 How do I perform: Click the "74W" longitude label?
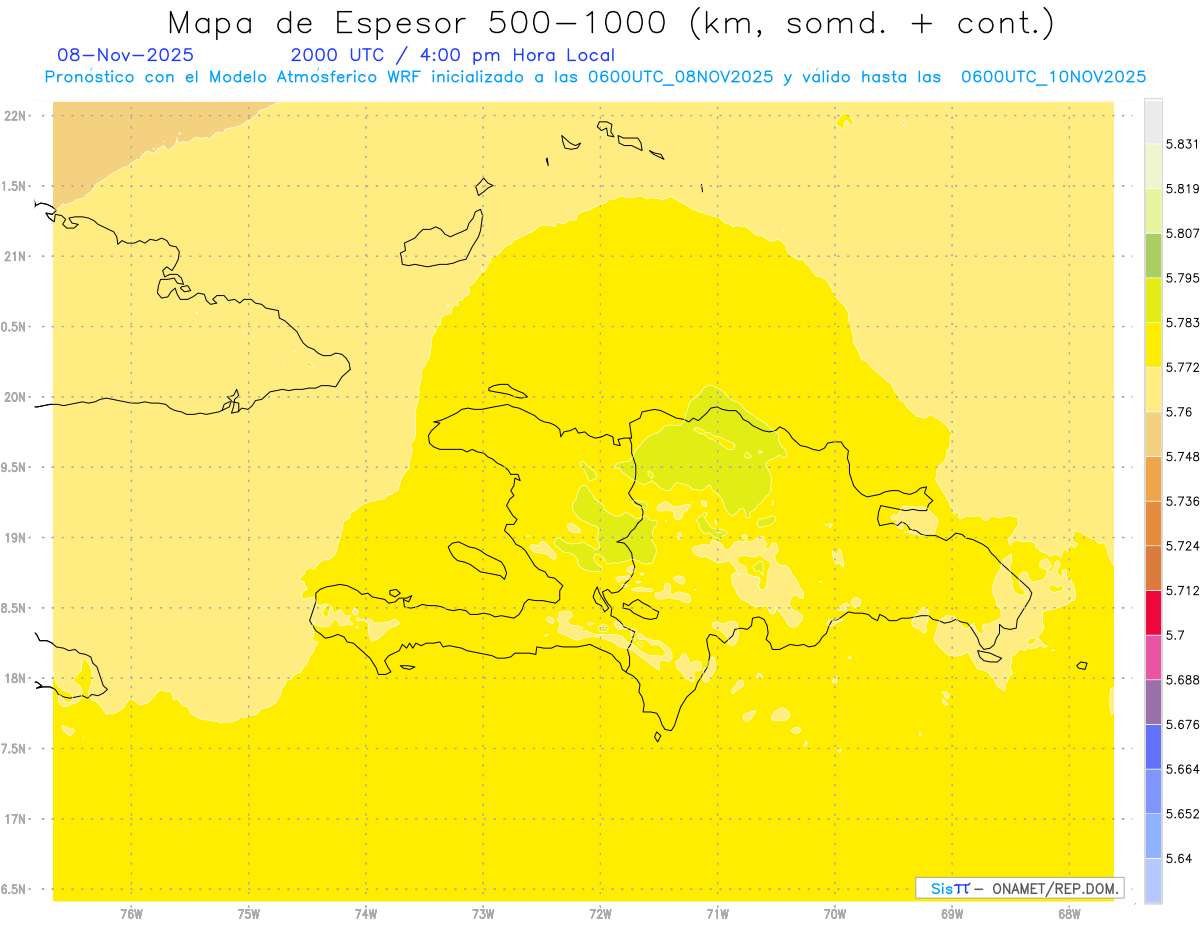[366, 913]
